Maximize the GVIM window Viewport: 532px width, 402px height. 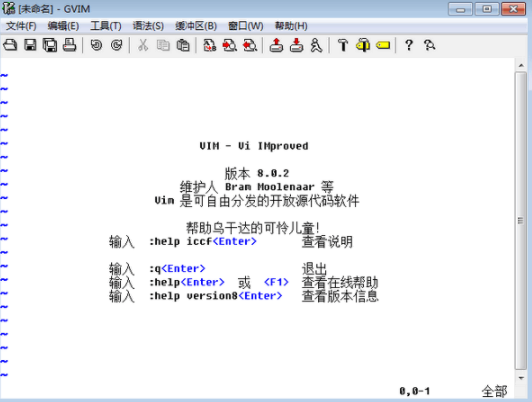coord(487,9)
